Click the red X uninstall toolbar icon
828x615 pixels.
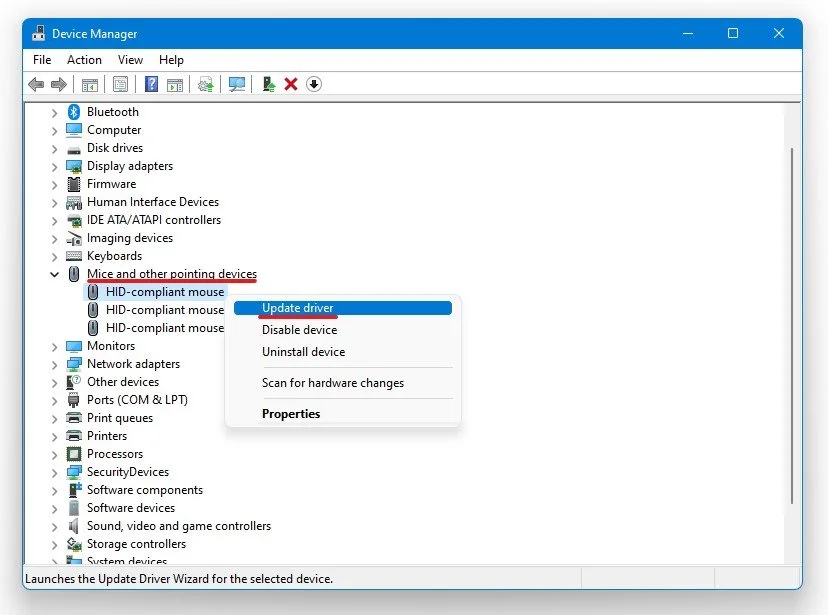point(291,84)
